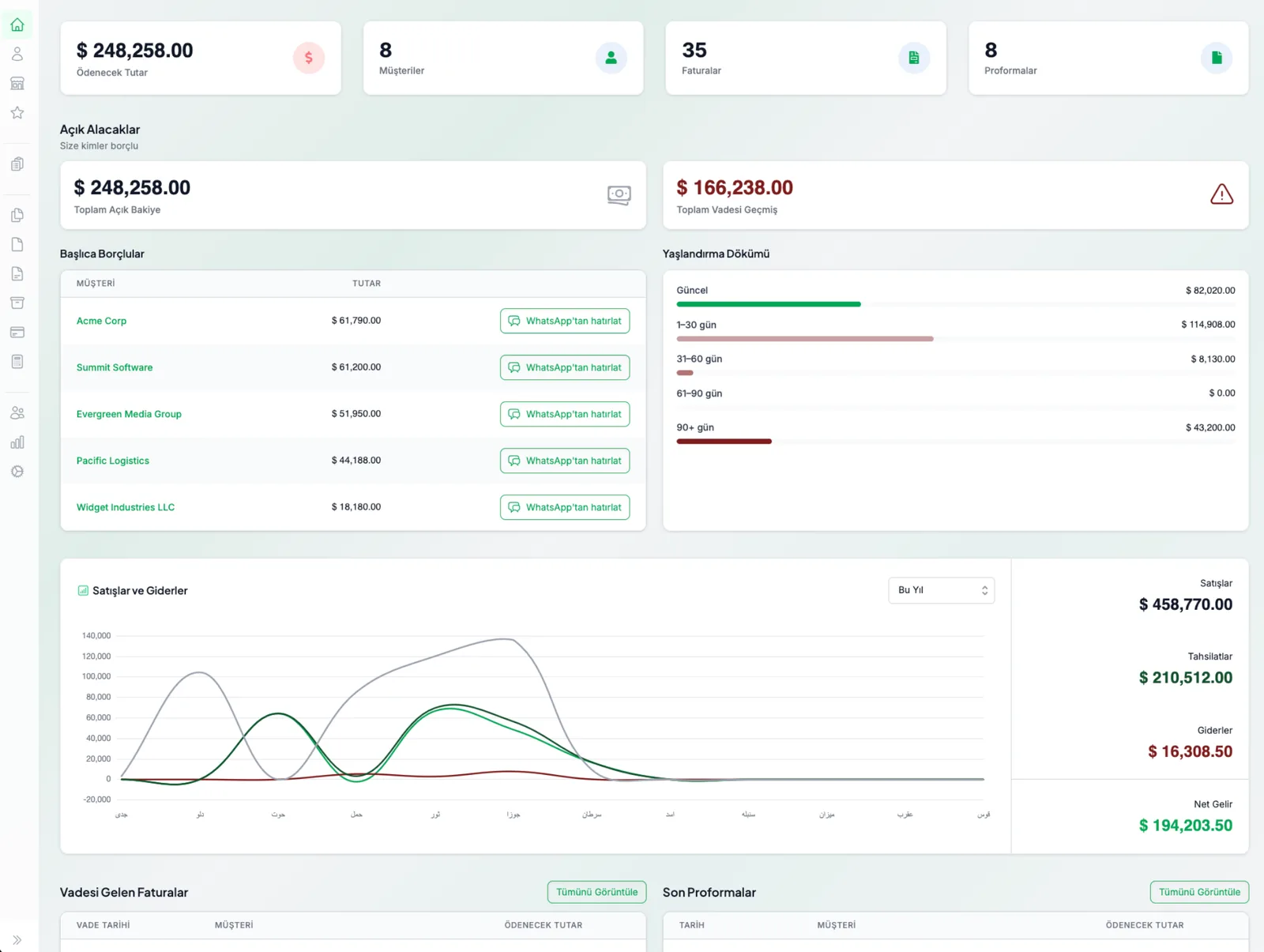Open the Bu Yıl period dropdown
Viewport: 1264px width, 952px height.
[942, 590]
